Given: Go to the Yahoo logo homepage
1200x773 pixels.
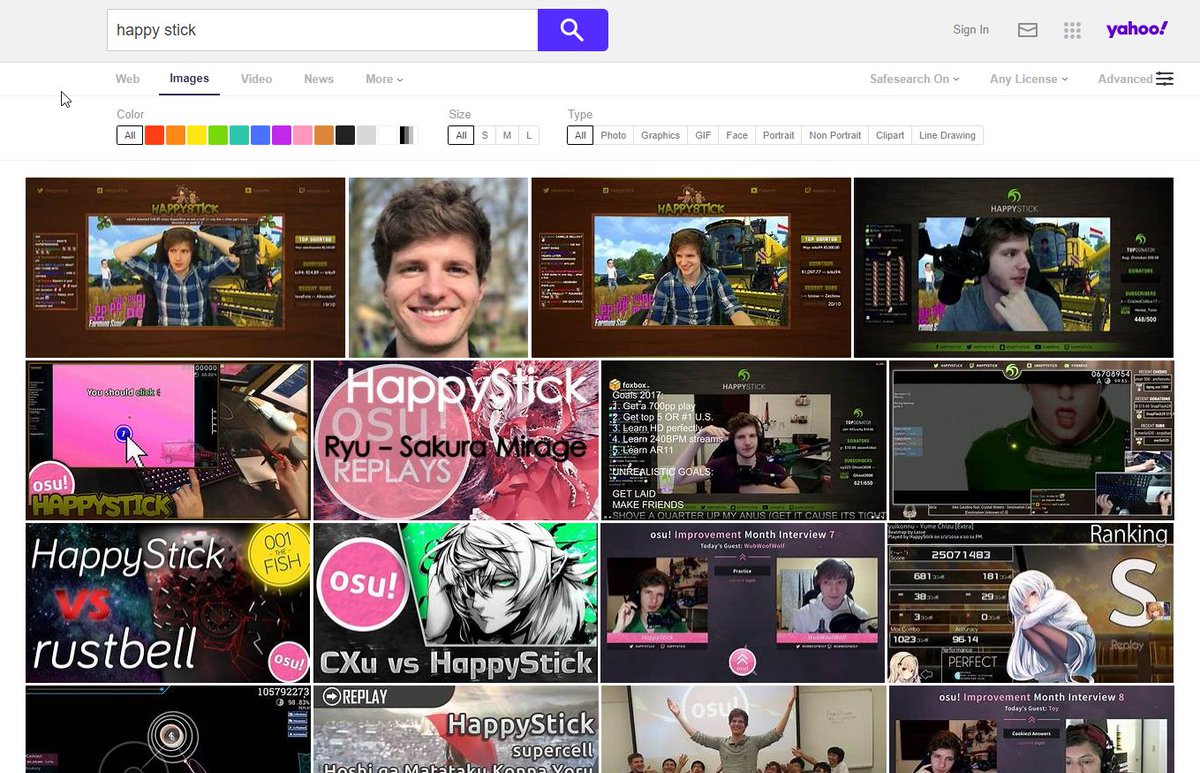Looking at the screenshot, I should tap(1137, 29).
